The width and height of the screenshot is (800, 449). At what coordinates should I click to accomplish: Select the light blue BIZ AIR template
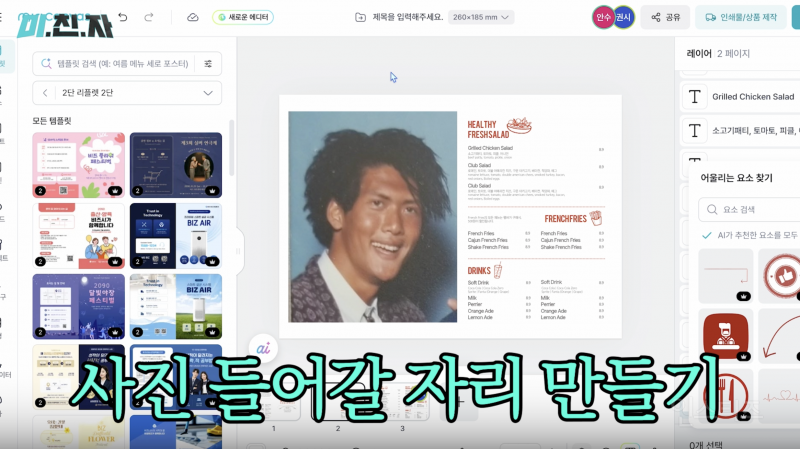click(176, 307)
